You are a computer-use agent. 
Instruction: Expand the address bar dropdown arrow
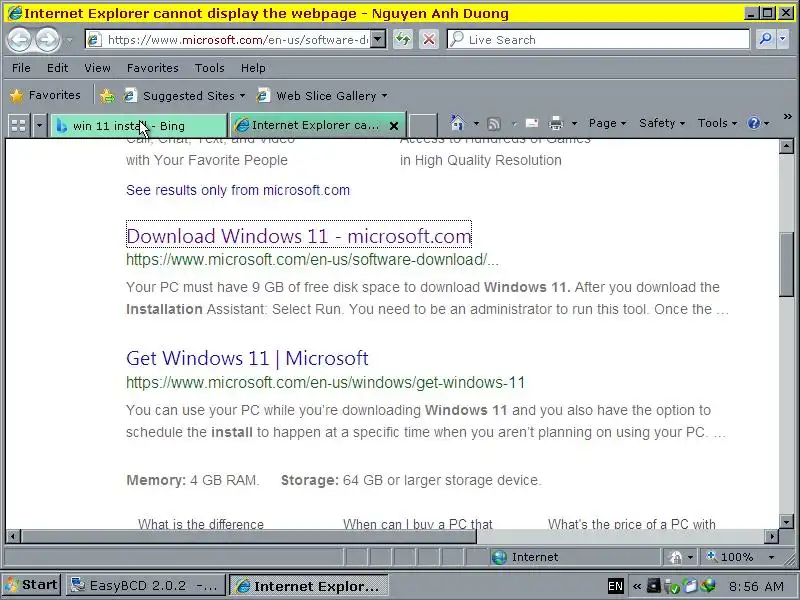point(378,40)
